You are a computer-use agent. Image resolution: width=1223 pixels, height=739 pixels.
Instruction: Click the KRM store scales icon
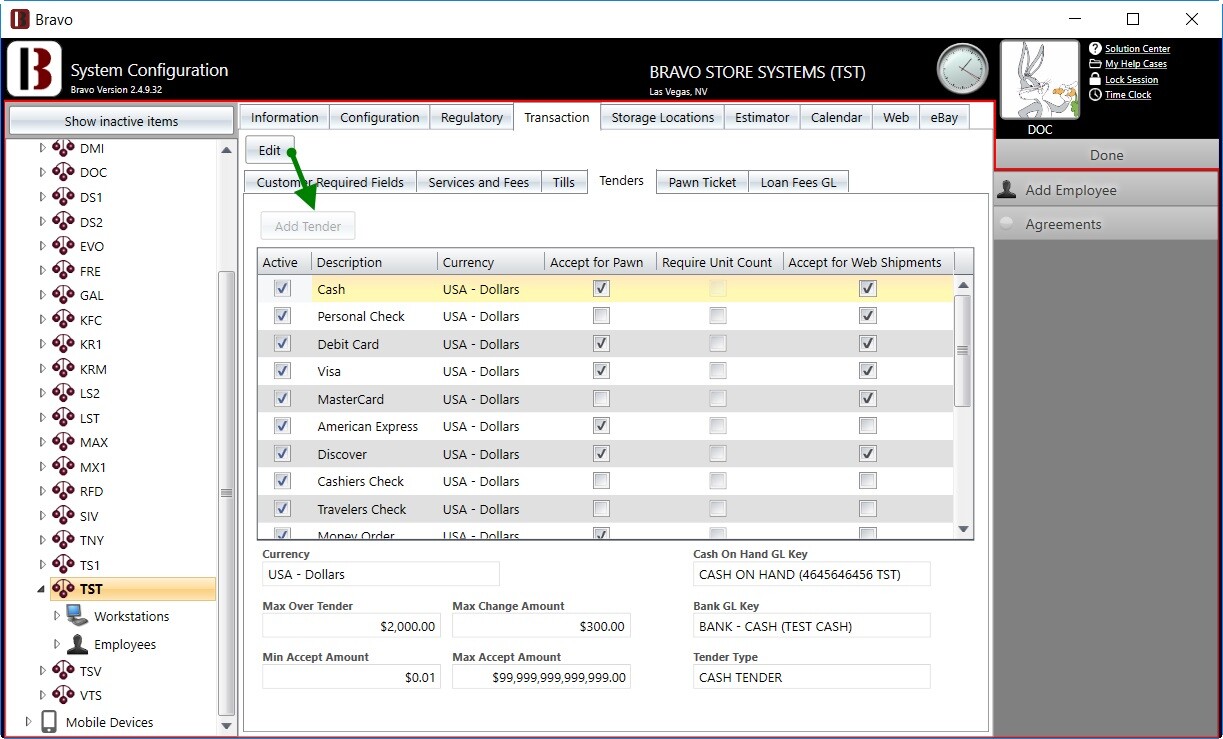pos(63,369)
